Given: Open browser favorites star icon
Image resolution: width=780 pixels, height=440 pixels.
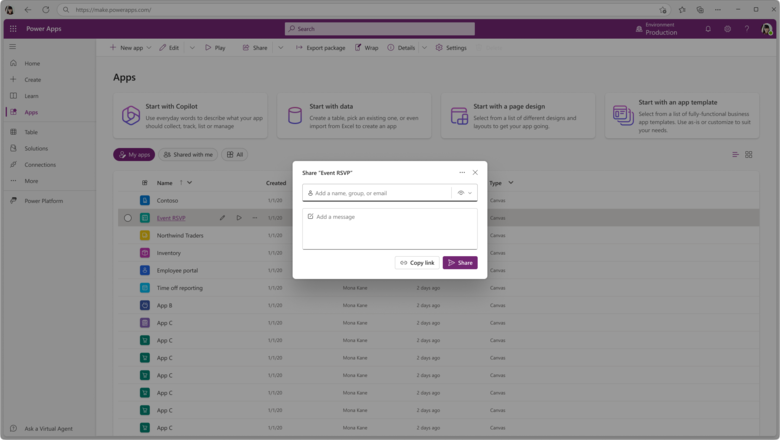Looking at the screenshot, I should click(x=682, y=9).
